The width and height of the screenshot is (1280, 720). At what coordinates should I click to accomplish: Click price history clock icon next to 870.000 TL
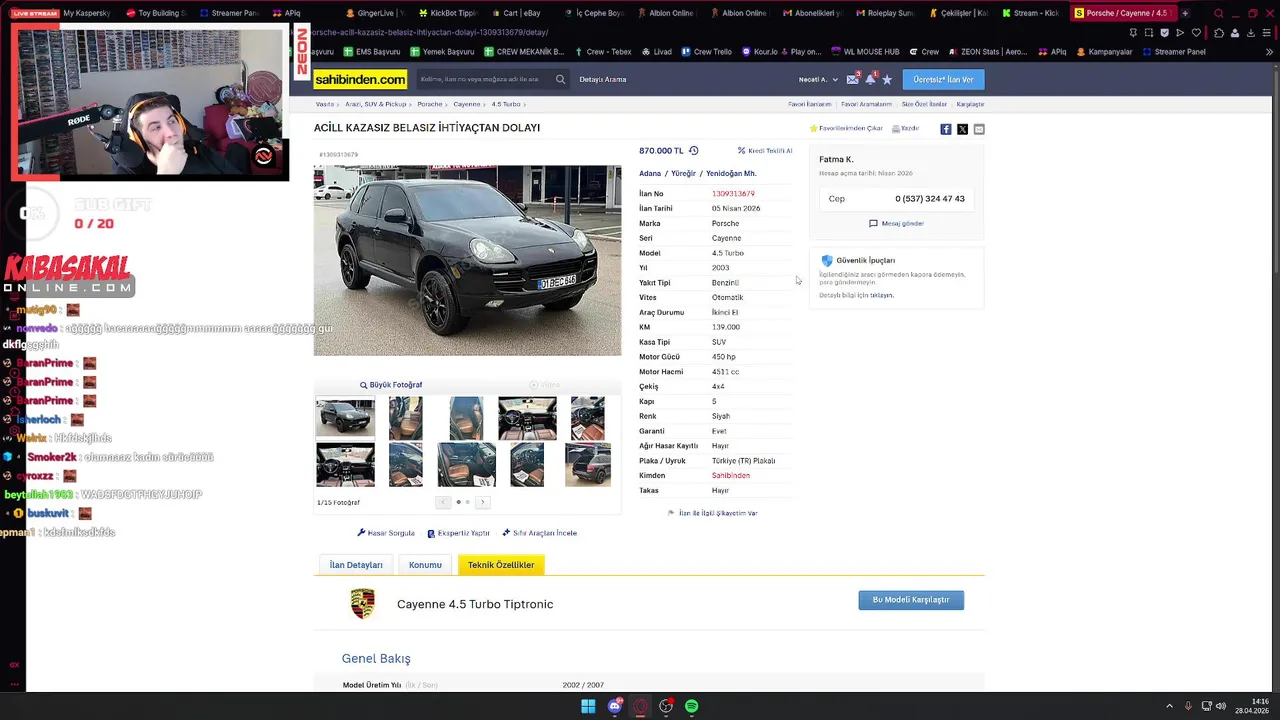point(693,150)
